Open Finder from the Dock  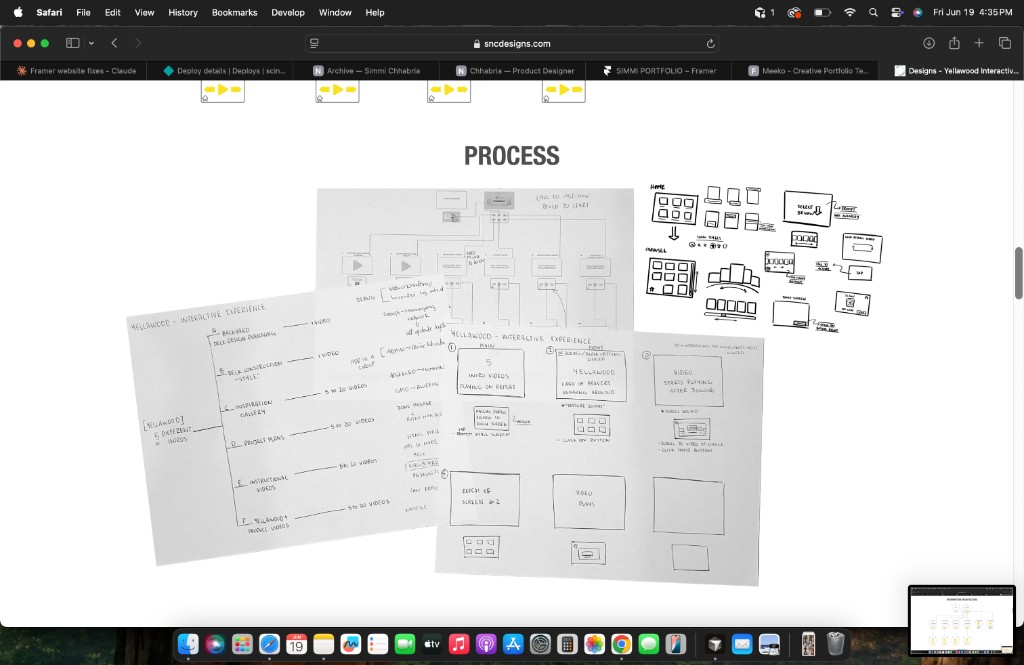tap(188, 644)
